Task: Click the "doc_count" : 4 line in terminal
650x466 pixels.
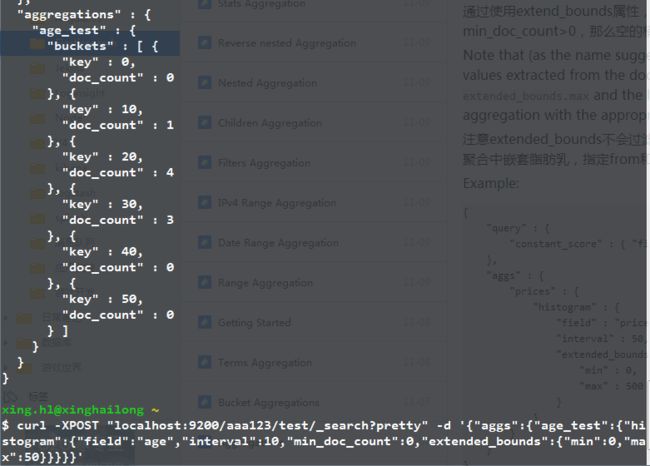Action: [x=118, y=172]
